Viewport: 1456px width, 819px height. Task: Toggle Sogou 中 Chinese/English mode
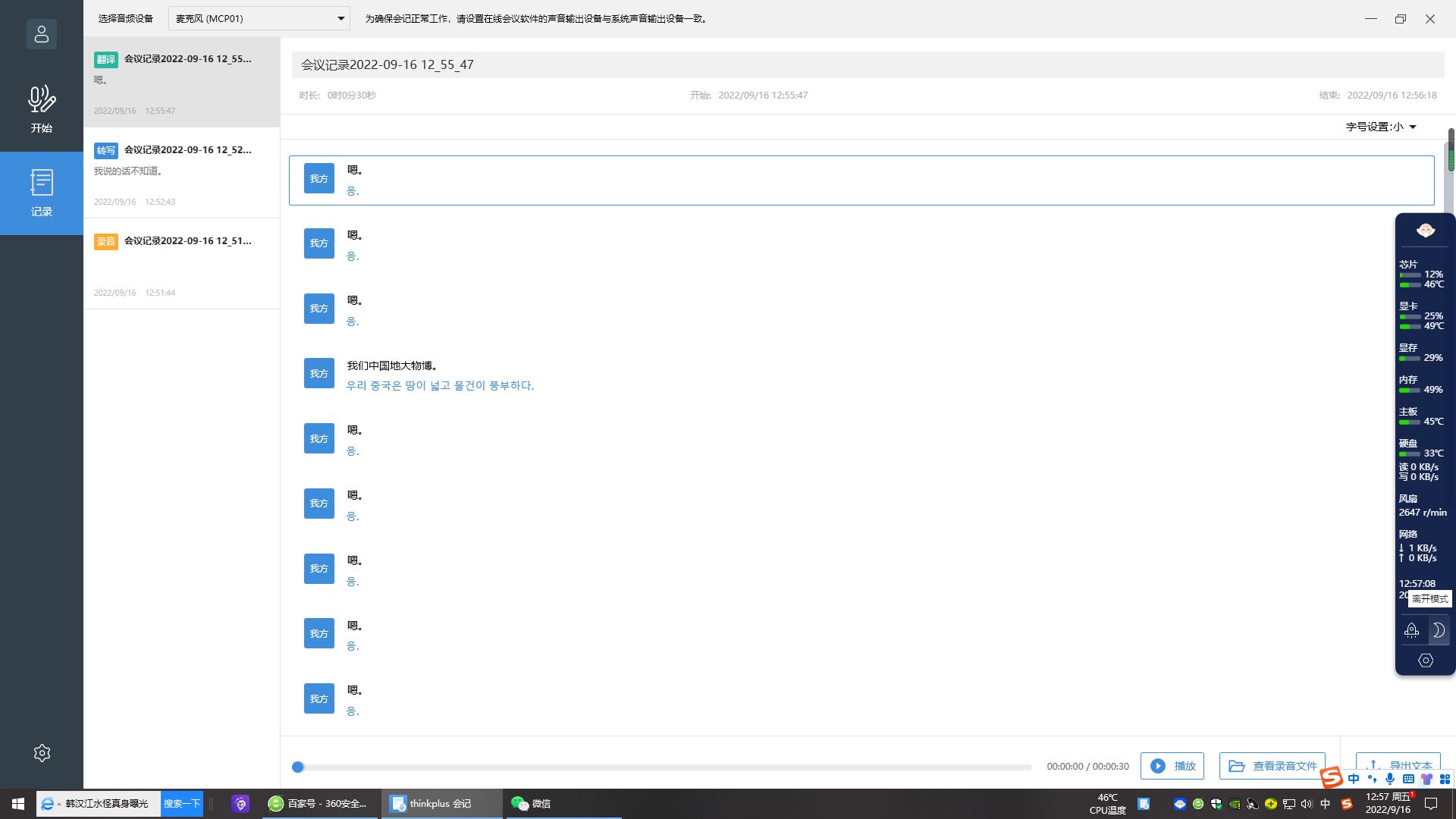coord(1354,779)
